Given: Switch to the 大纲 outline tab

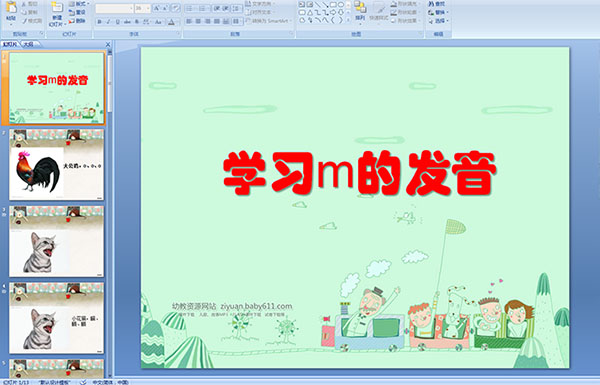Looking at the screenshot, I should pos(28,44).
